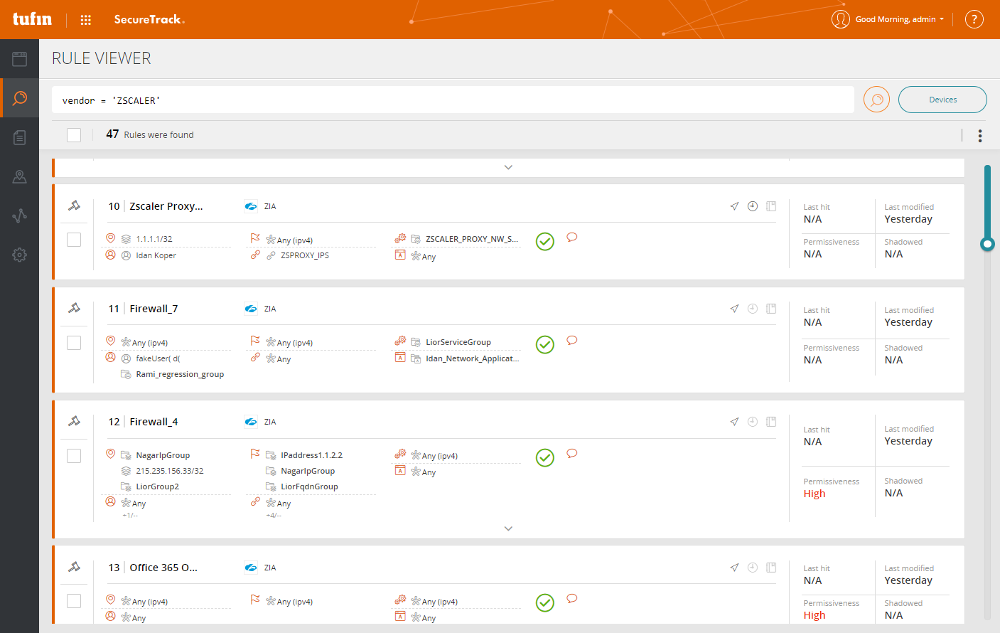This screenshot has height=634, width=1000.
Task: Open the three-dot options menu
Action: point(980,135)
